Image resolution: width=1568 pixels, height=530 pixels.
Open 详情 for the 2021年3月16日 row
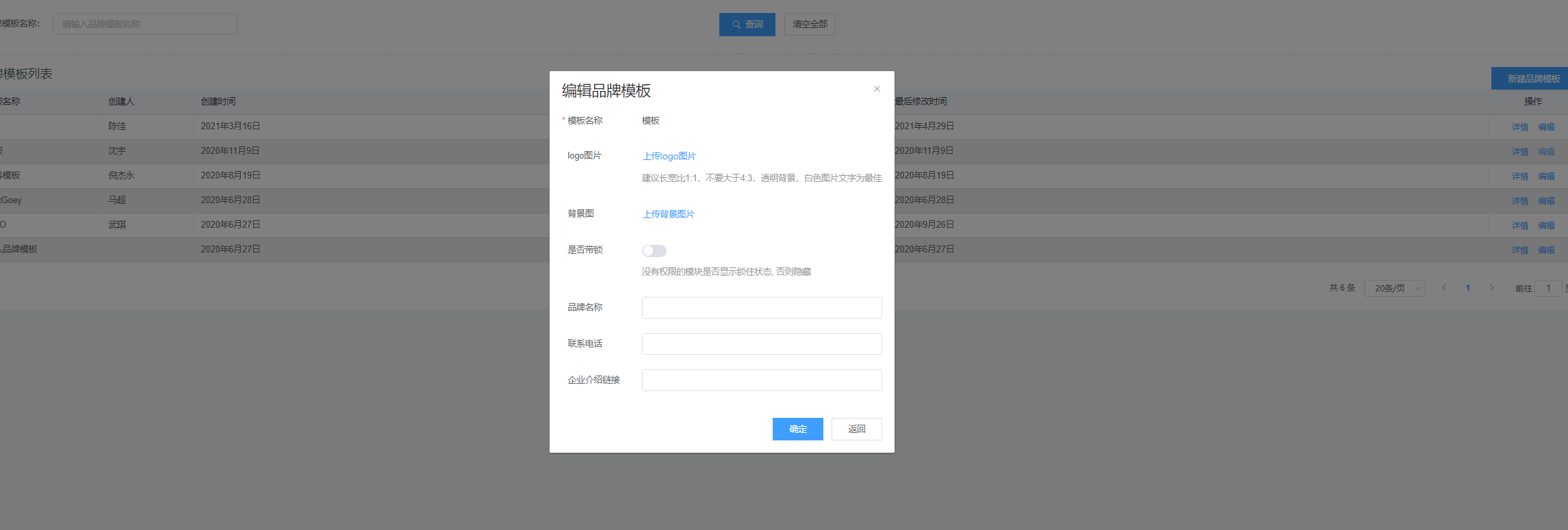(x=1519, y=127)
